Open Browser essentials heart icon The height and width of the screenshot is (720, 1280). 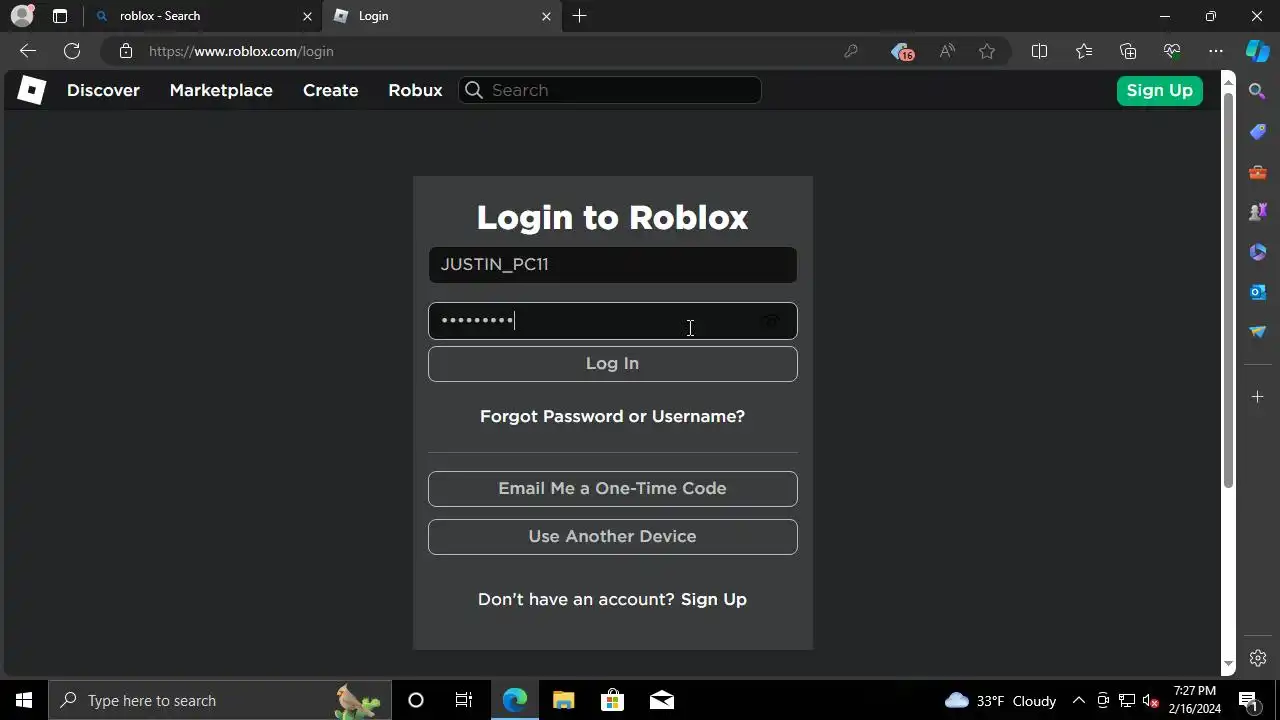pyautogui.click(x=1172, y=51)
